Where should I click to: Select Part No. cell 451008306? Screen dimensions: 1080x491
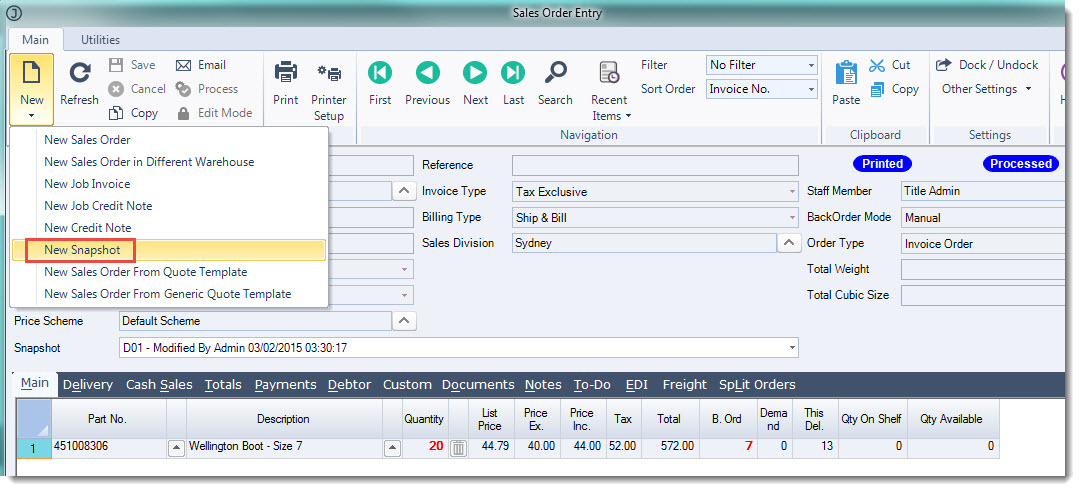pos(109,447)
